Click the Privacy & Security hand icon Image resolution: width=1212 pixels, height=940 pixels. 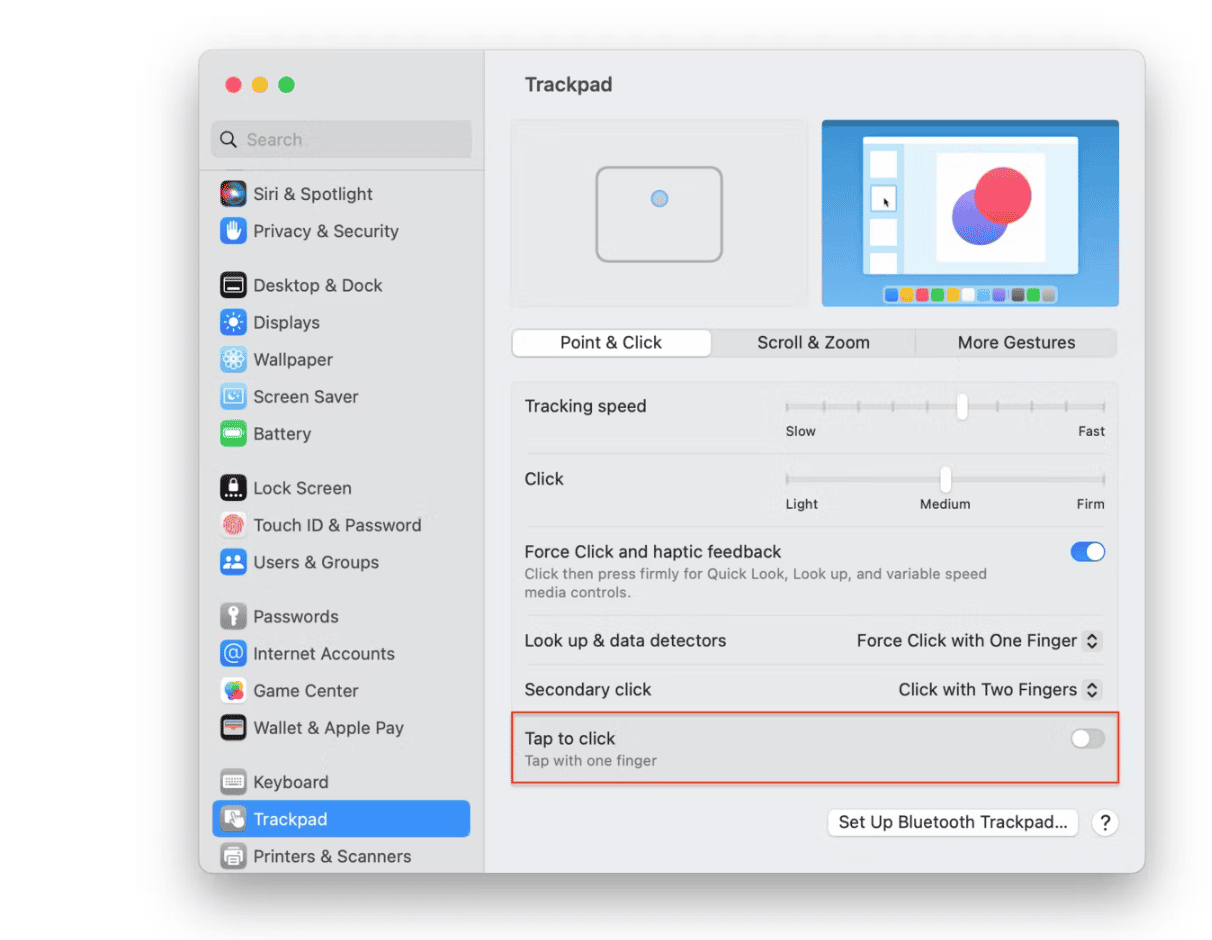click(233, 231)
